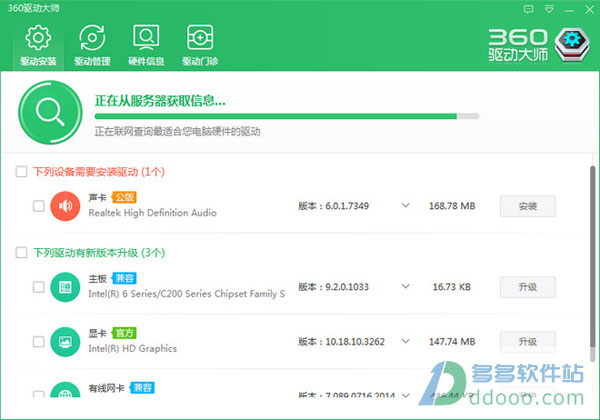This screenshot has width=600, height=420.
Task: Click the Intel(R) 6 Series/C200 chipset text
Action: coord(186,294)
